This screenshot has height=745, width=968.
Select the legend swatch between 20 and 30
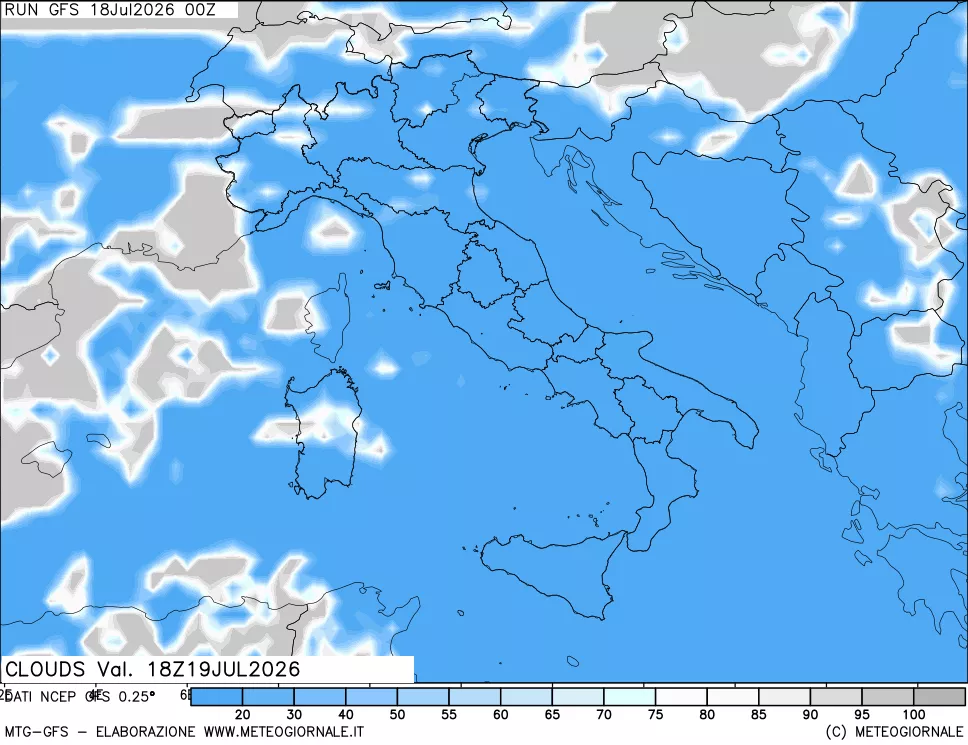[268, 697]
